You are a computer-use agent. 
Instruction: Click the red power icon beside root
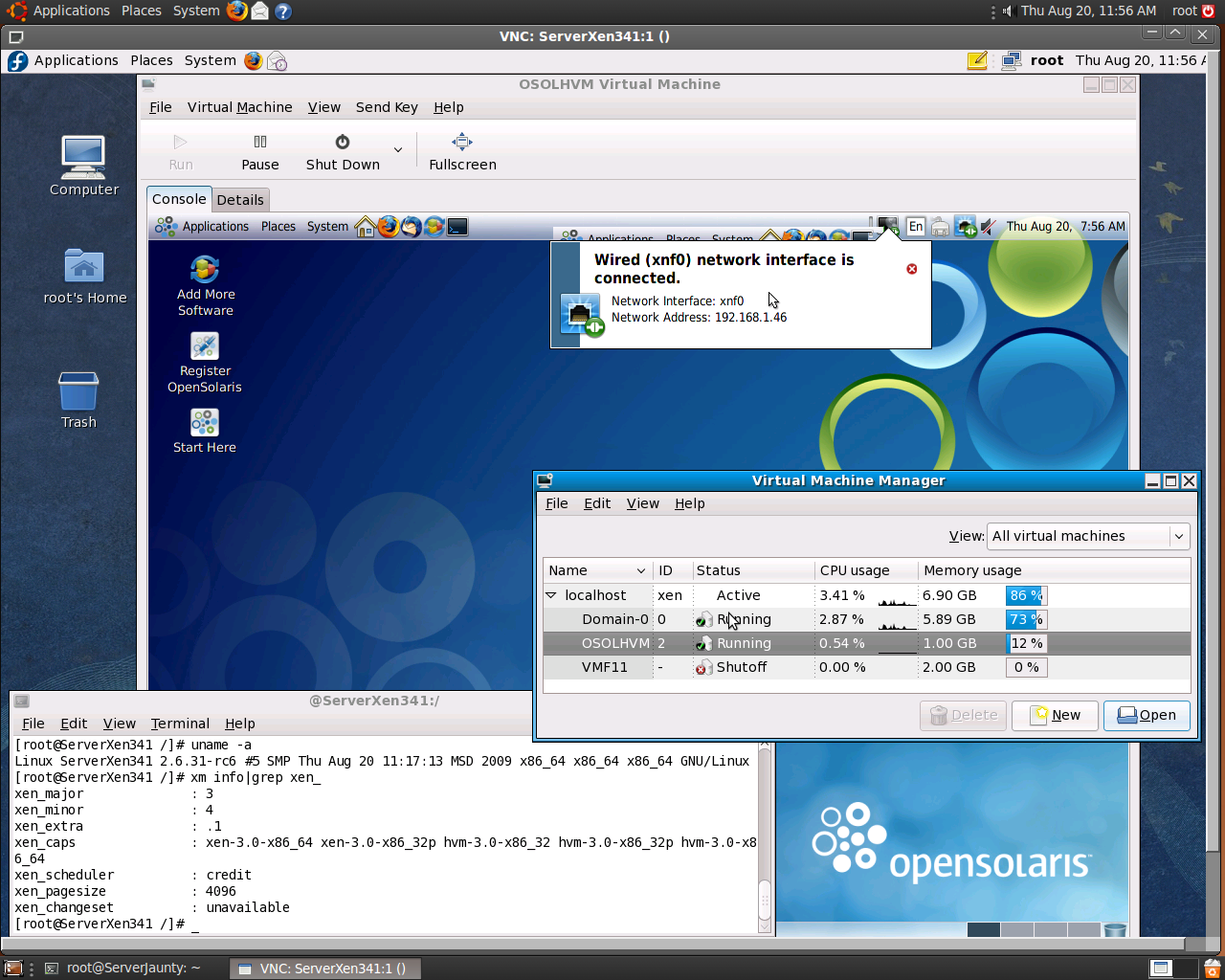(x=1209, y=11)
